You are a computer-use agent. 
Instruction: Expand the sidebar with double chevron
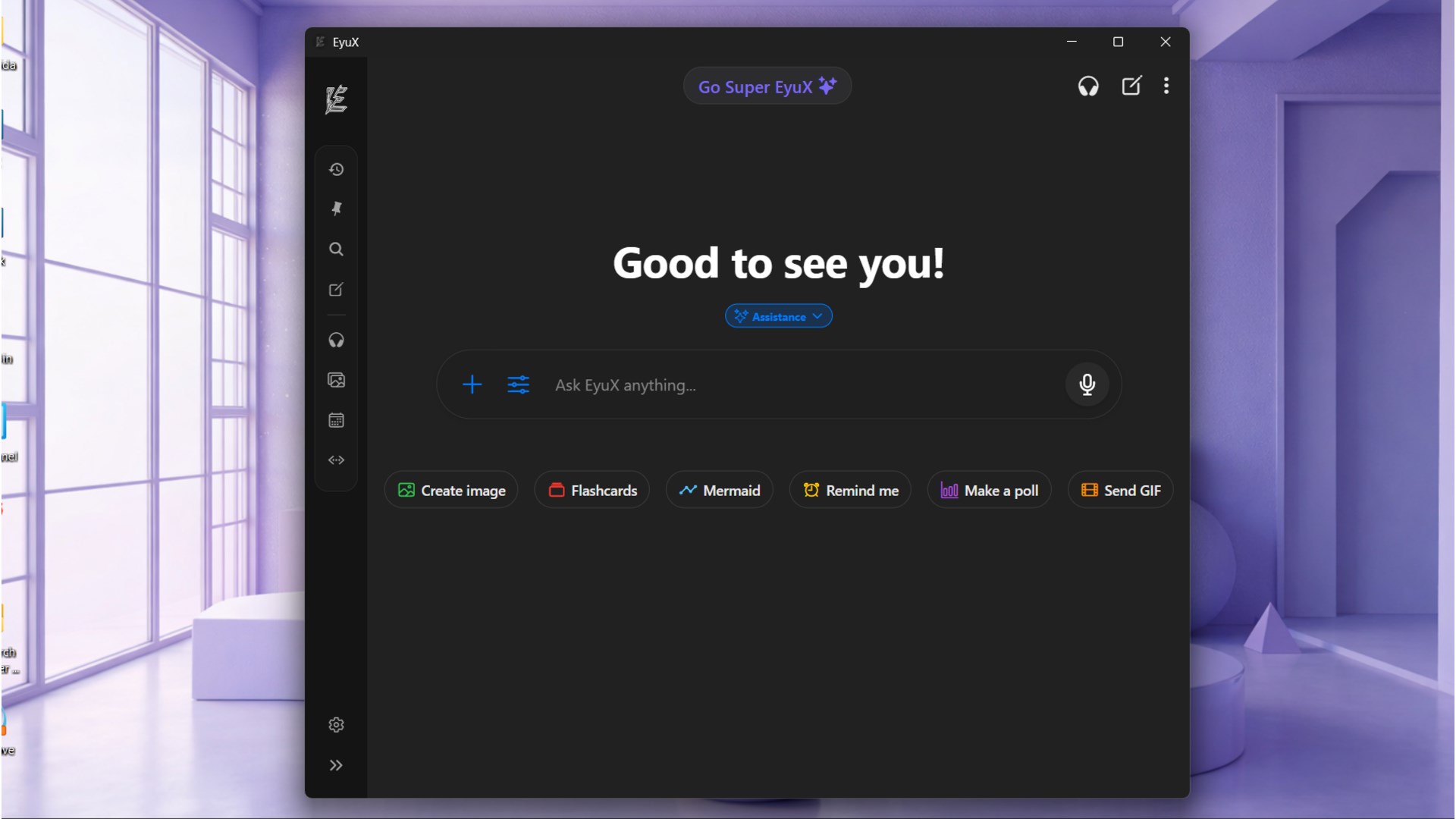tap(336, 765)
